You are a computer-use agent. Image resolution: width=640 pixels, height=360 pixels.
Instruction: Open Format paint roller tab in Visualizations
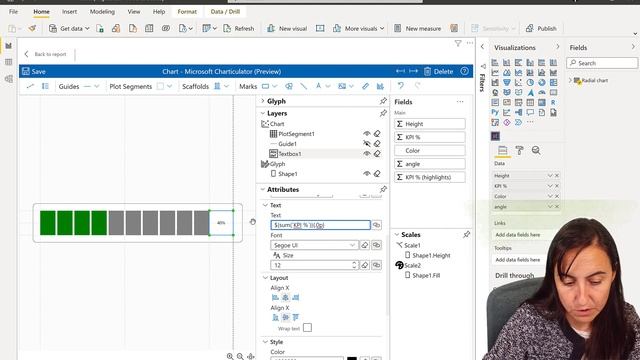pos(519,151)
